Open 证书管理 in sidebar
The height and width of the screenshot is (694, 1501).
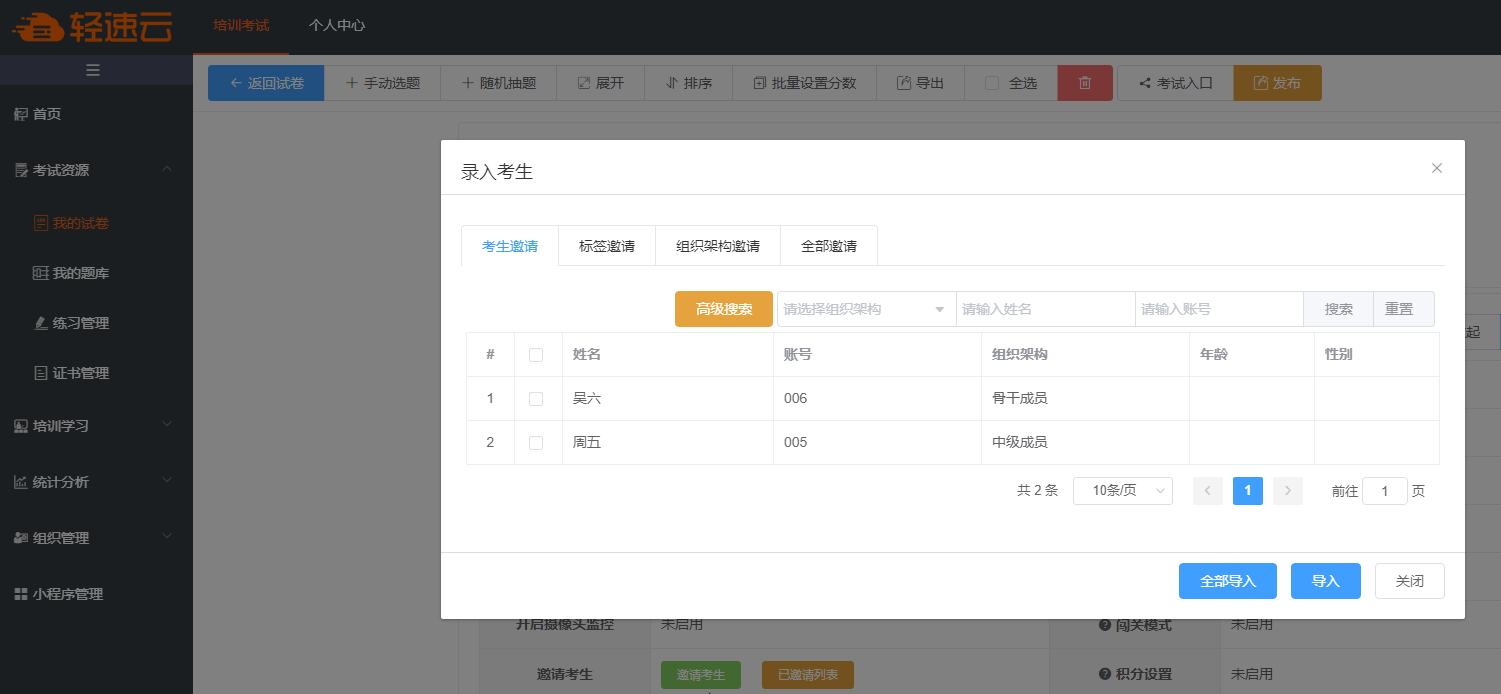pos(80,373)
